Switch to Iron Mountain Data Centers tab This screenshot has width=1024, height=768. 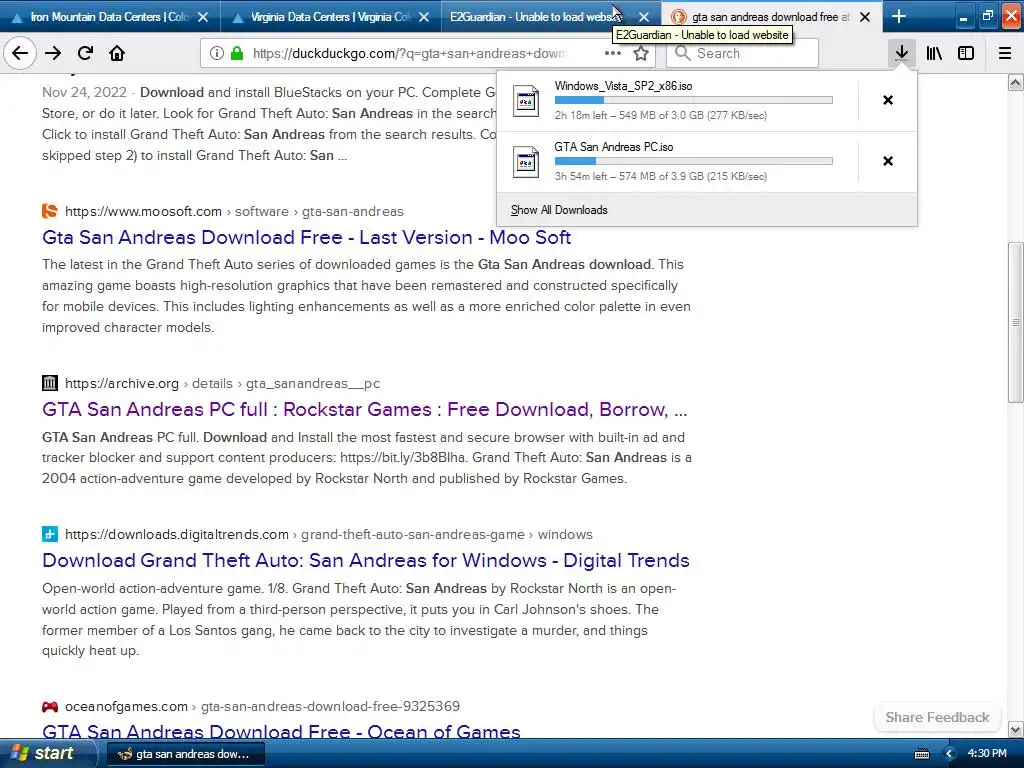[x=110, y=17]
